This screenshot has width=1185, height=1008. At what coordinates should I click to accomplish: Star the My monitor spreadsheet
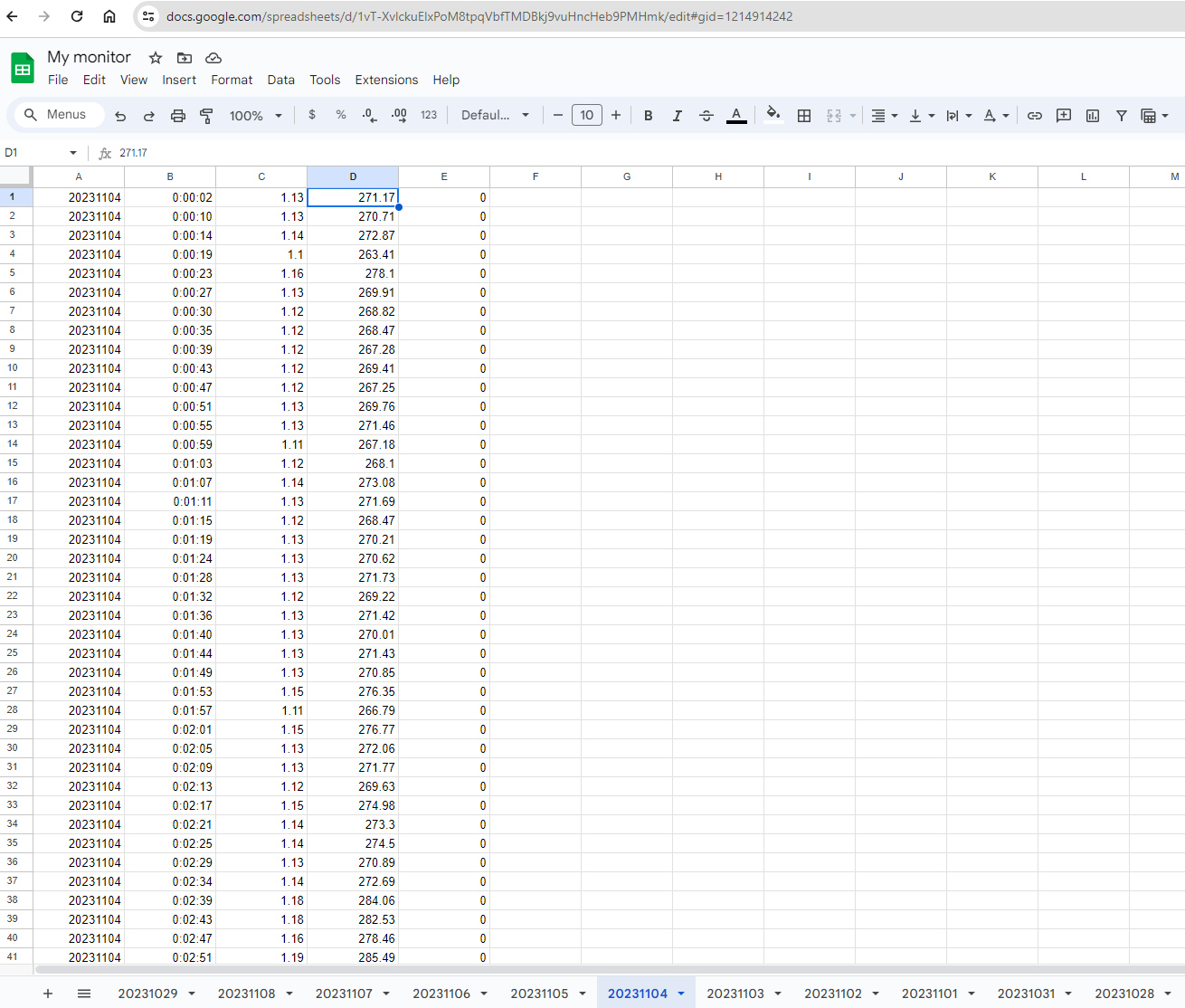[155, 57]
